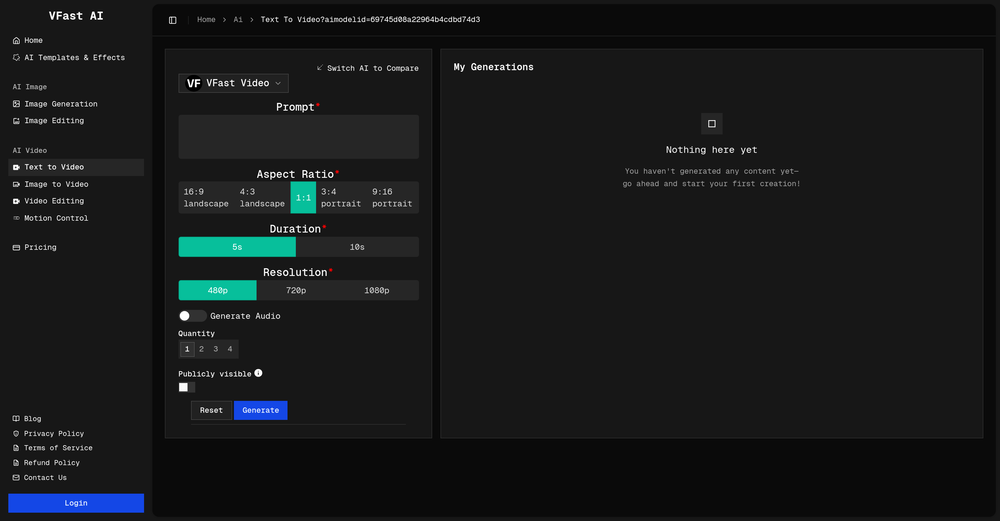Open Video Editing in sidebar
This screenshot has width=1000, height=521.
[x=54, y=201]
